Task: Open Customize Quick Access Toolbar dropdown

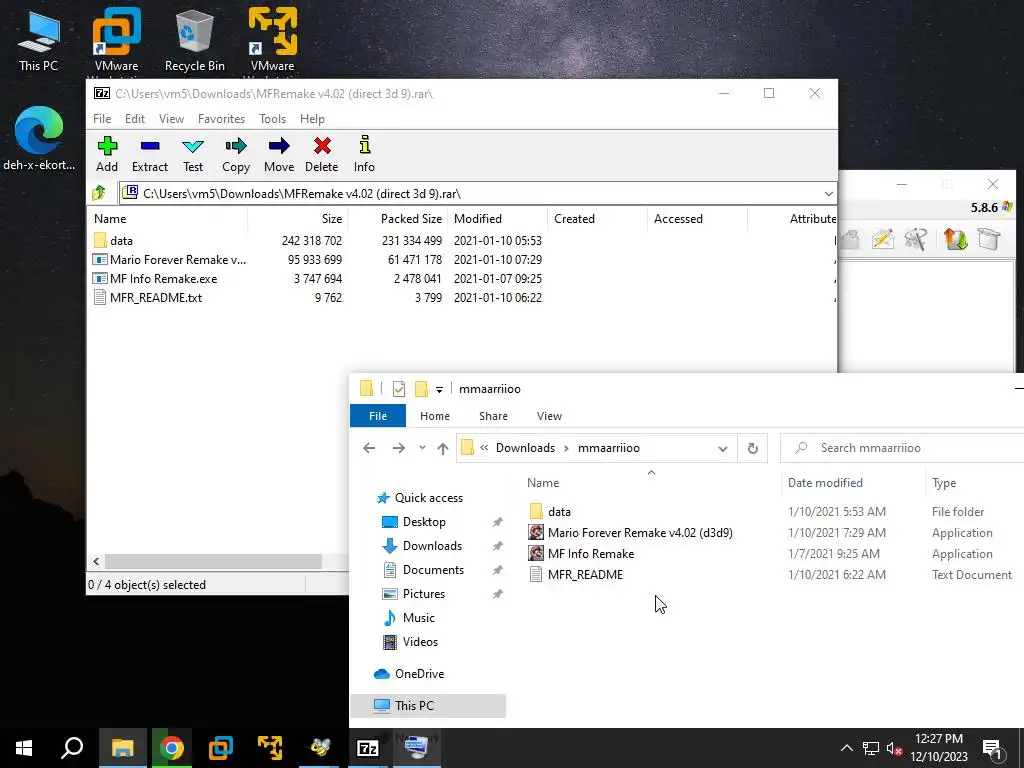Action: click(x=440, y=390)
